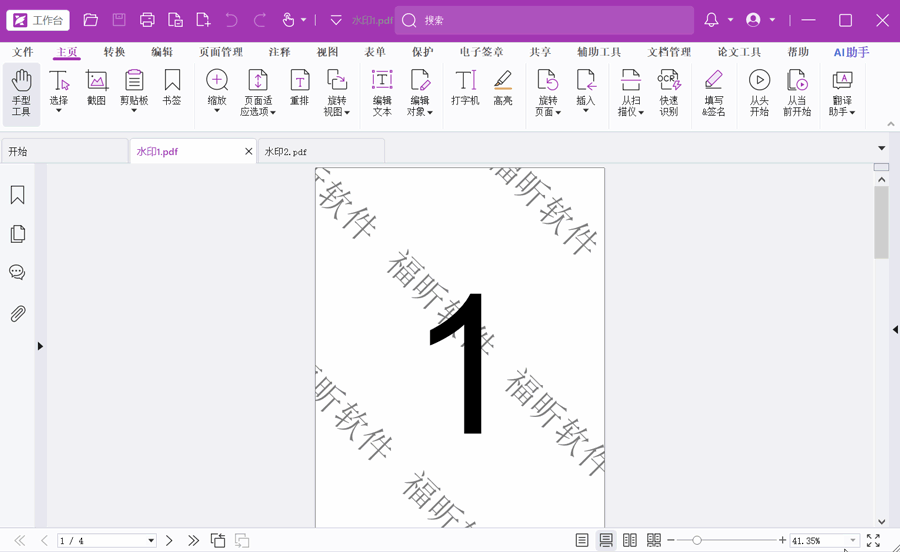Image resolution: width=900 pixels, height=552 pixels.
Task: Activate the 打字机 typewriter tool
Action: [465, 88]
